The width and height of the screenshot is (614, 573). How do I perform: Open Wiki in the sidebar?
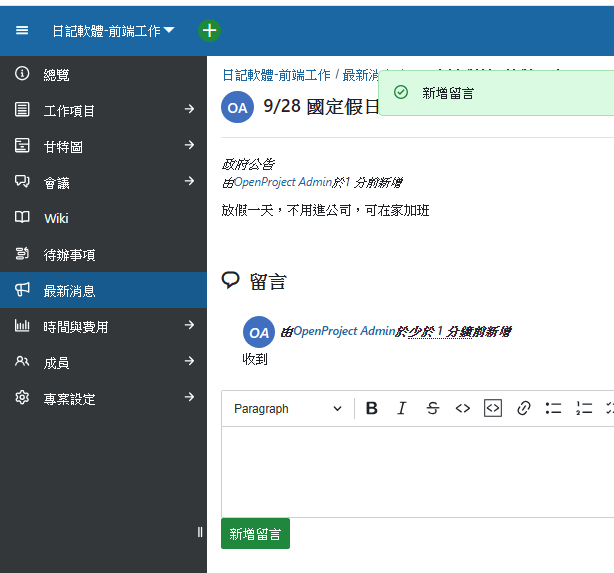[x=103, y=218]
